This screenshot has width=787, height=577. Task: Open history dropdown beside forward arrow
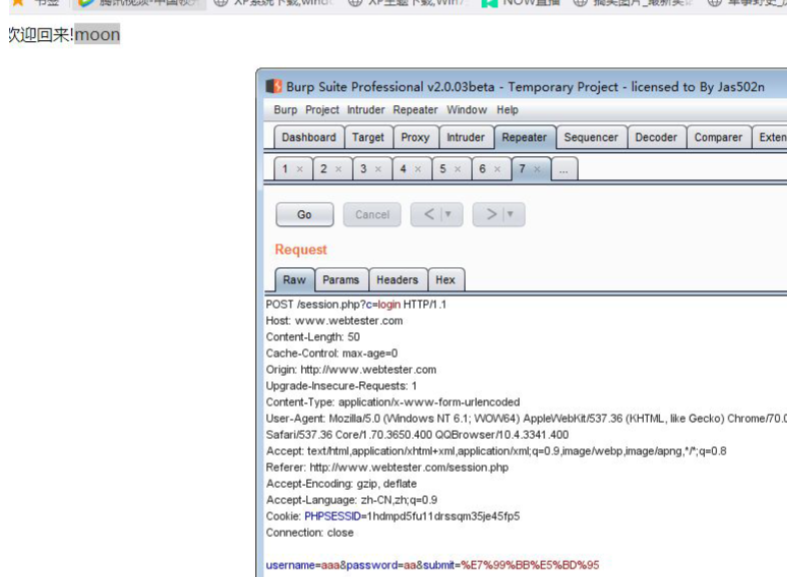[510, 215]
